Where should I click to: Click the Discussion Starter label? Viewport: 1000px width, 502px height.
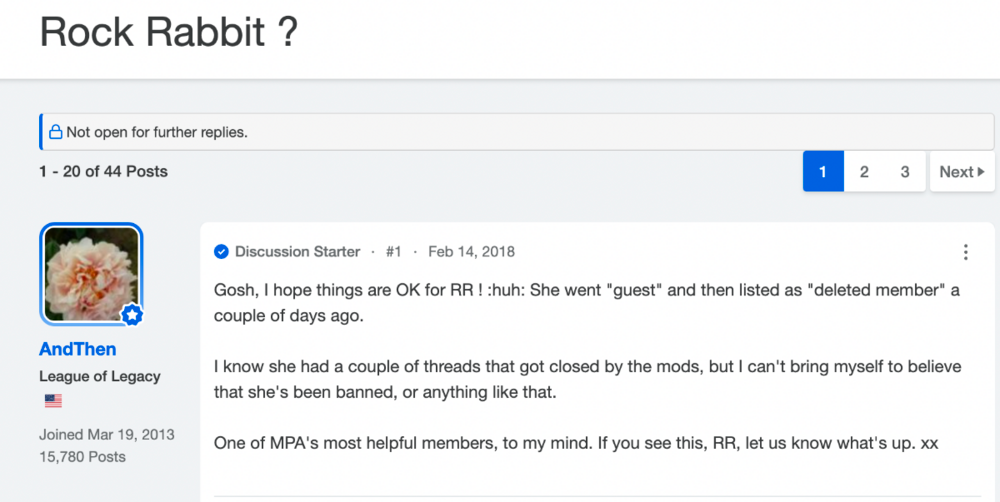tap(297, 252)
